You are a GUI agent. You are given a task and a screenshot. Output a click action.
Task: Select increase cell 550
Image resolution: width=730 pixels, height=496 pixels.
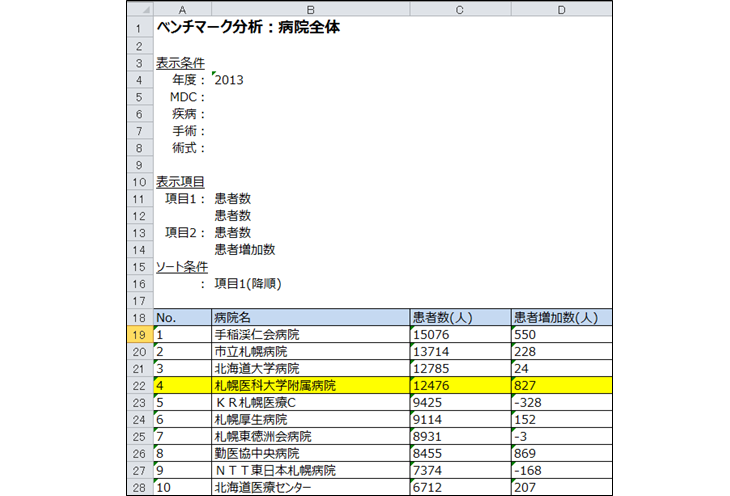click(561, 335)
